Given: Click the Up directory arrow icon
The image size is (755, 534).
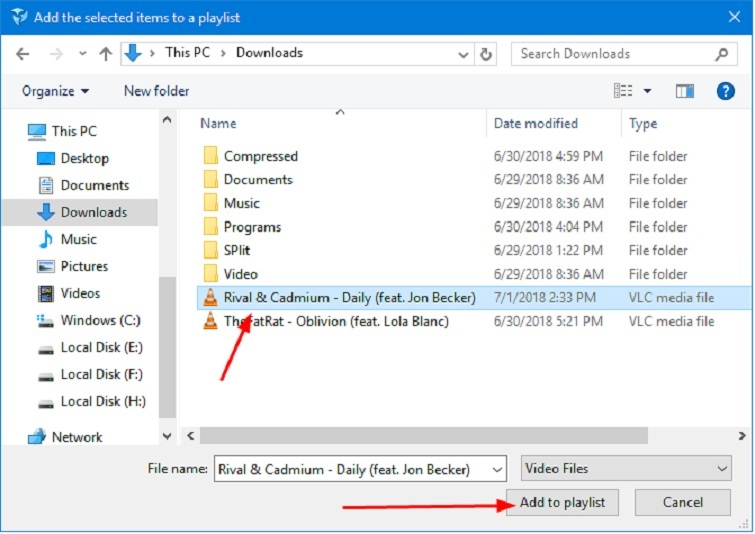Looking at the screenshot, I should coord(105,54).
